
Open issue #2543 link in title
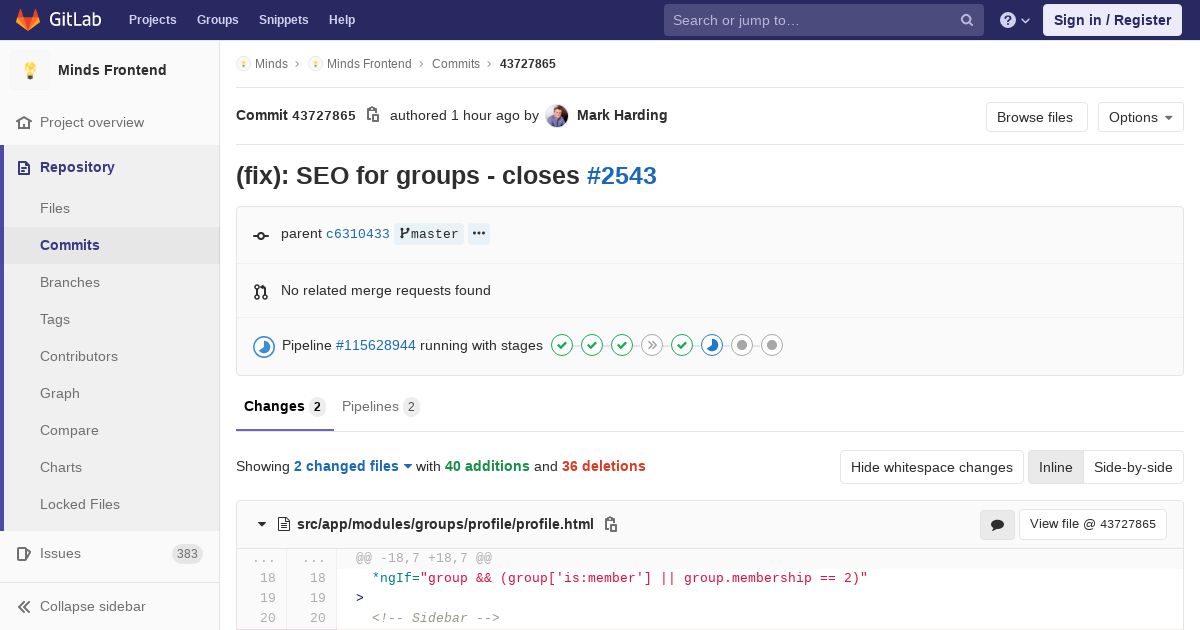click(x=621, y=175)
